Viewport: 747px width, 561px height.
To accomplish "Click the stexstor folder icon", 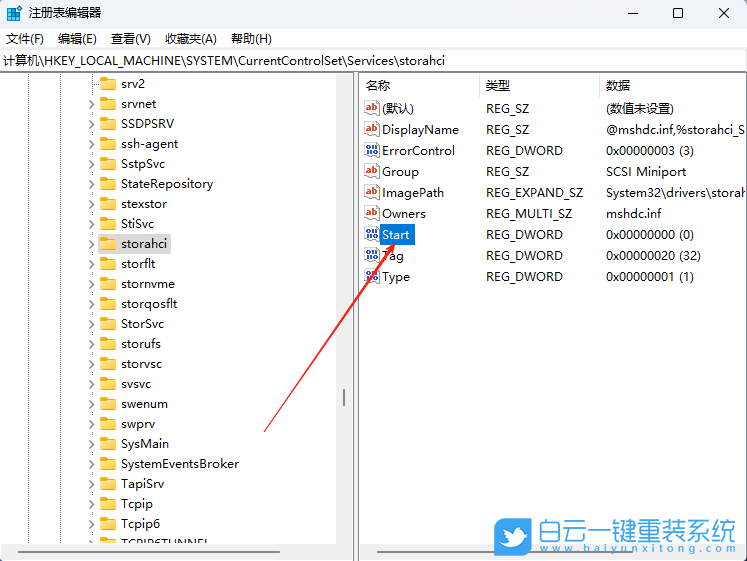I will pos(108,204).
